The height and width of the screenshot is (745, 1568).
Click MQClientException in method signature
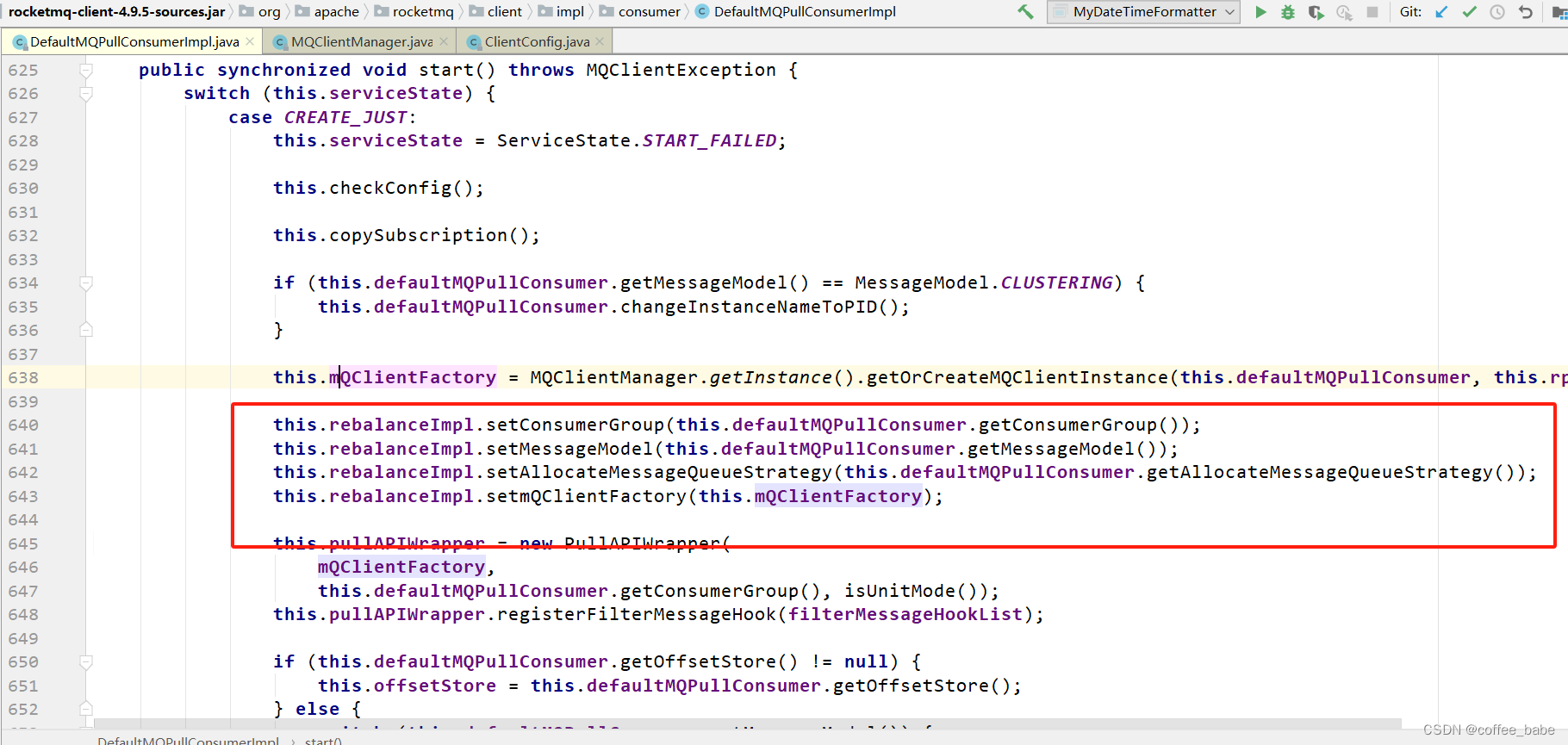pyautogui.click(x=681, y=70)
